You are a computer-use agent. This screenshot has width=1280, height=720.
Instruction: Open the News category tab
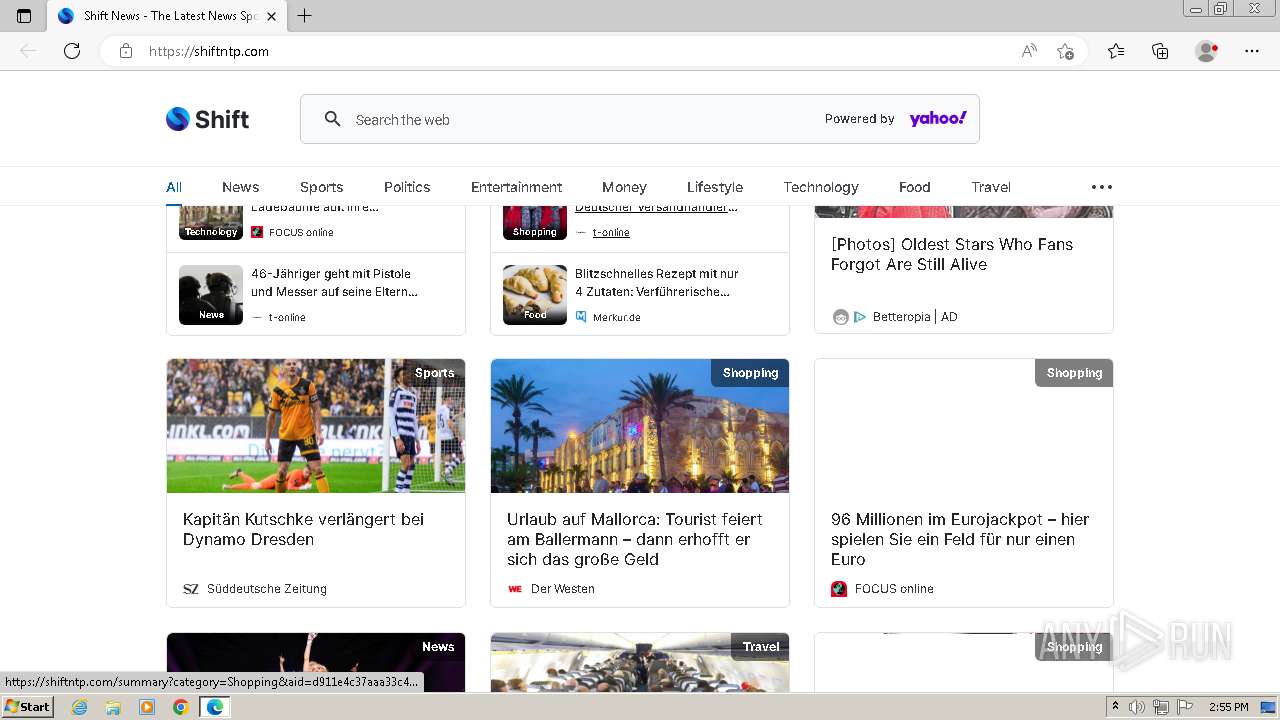click(x=240, y=187)
